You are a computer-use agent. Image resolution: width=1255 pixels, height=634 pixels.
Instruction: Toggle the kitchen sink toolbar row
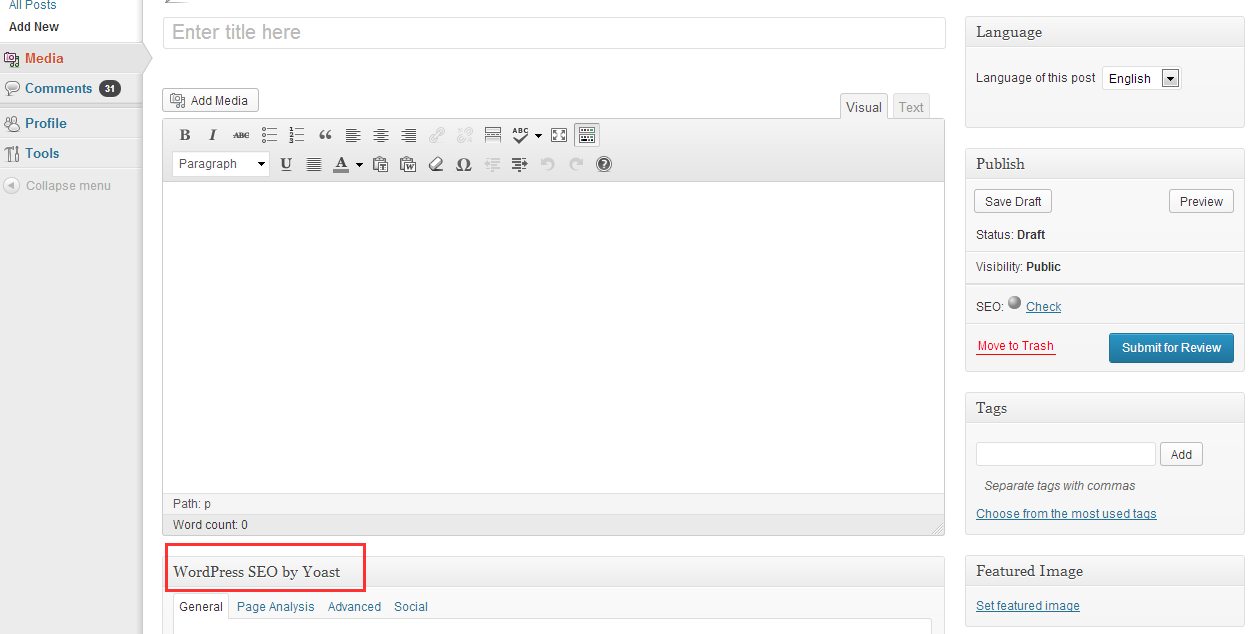(x=587, y=135)
